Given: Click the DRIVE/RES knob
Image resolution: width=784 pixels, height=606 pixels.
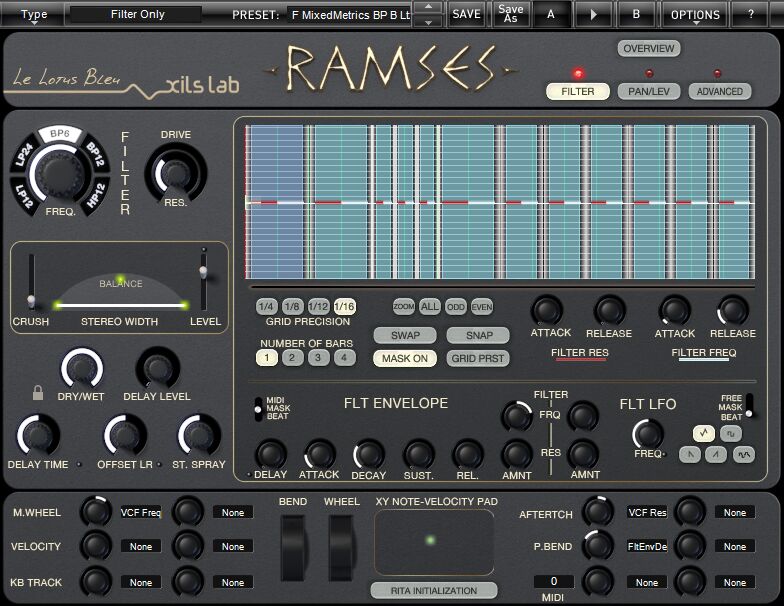Looking at the screenshot, I should 176,173.
